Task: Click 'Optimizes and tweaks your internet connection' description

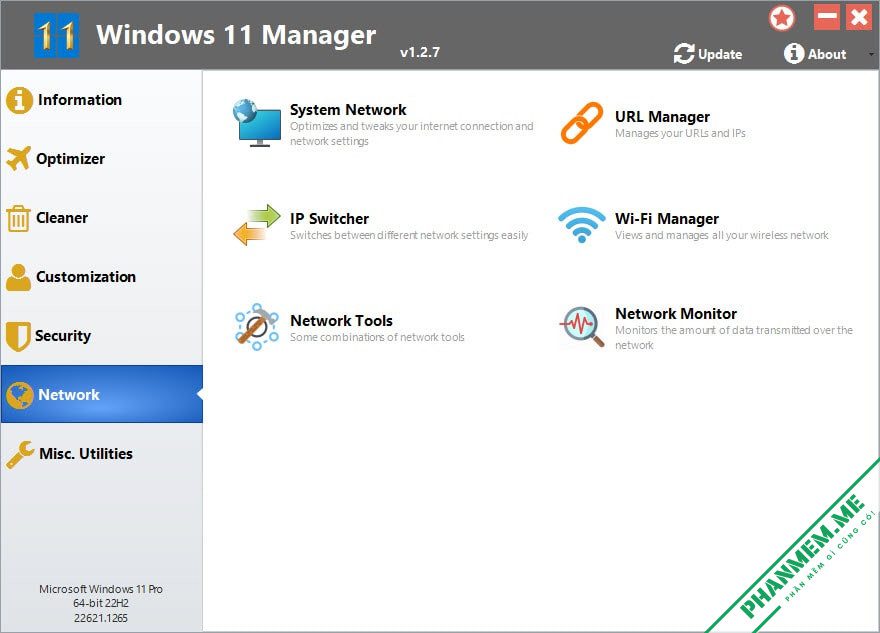Action: click(411, 134)
